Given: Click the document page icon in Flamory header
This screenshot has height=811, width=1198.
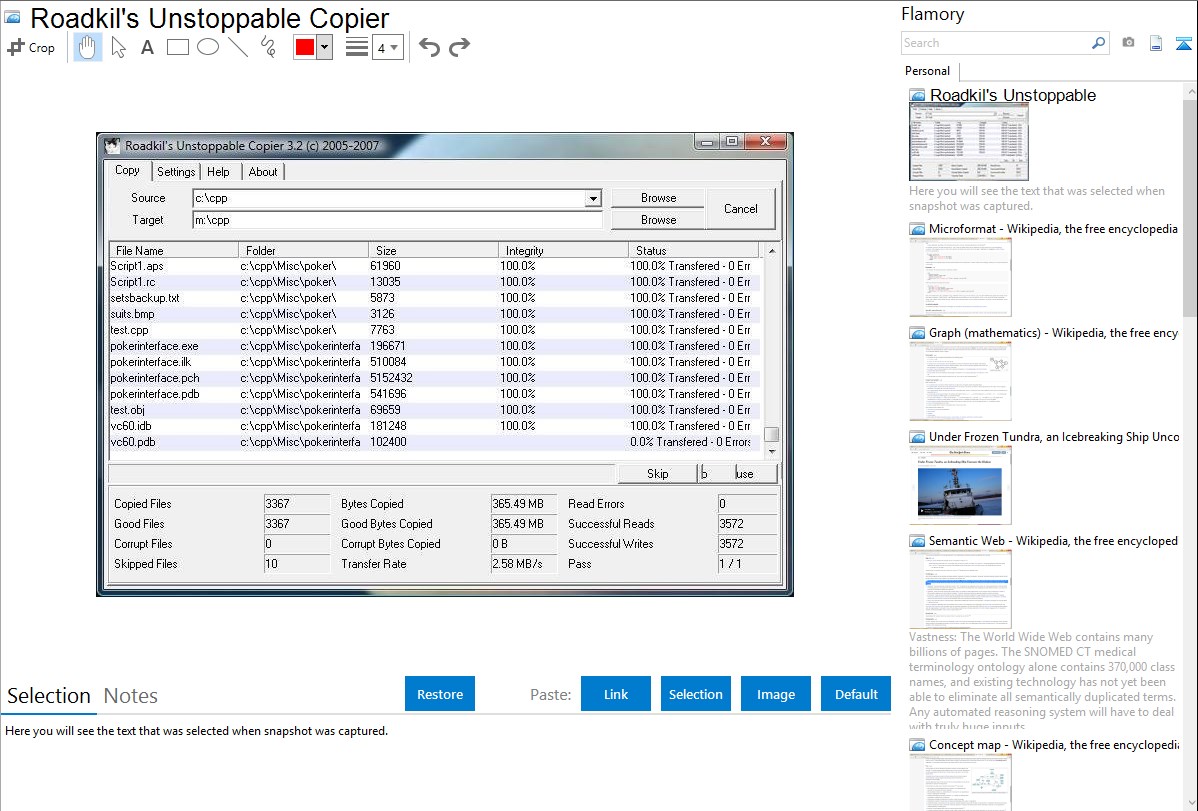Looking at the screenshot, I should pos(1156,43).
